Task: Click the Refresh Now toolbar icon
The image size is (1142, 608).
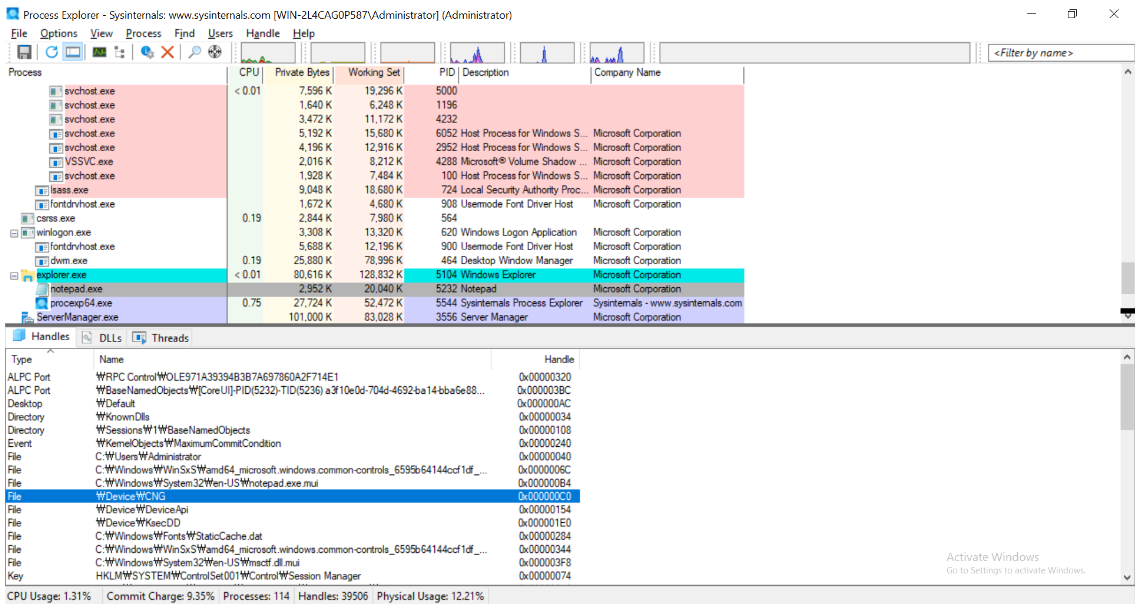Action: pos(51,52)
